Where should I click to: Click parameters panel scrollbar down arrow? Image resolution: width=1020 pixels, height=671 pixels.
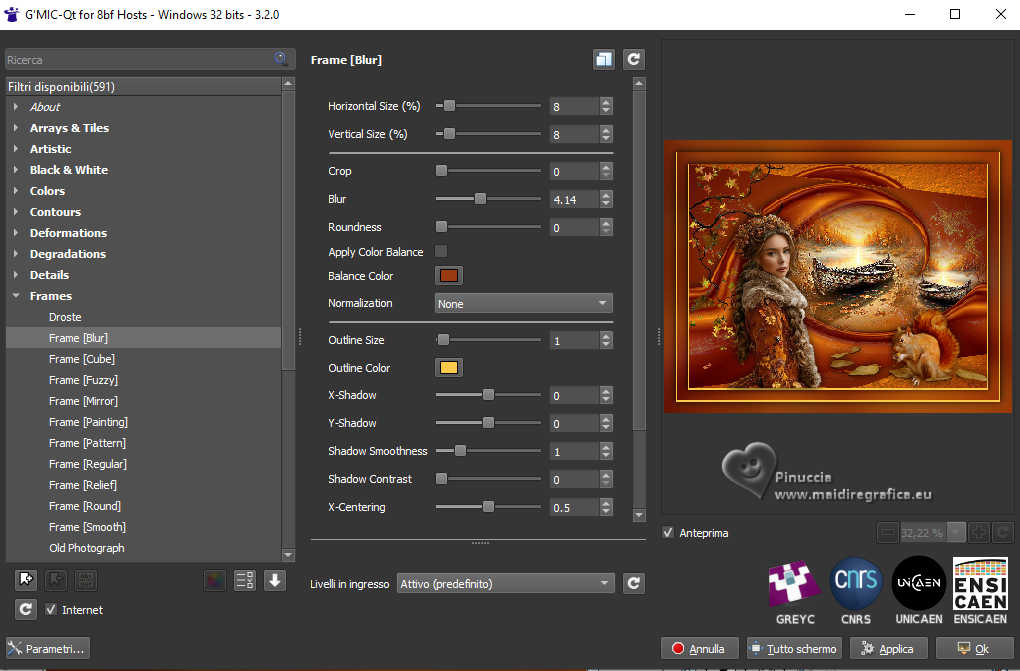[639, 515]
